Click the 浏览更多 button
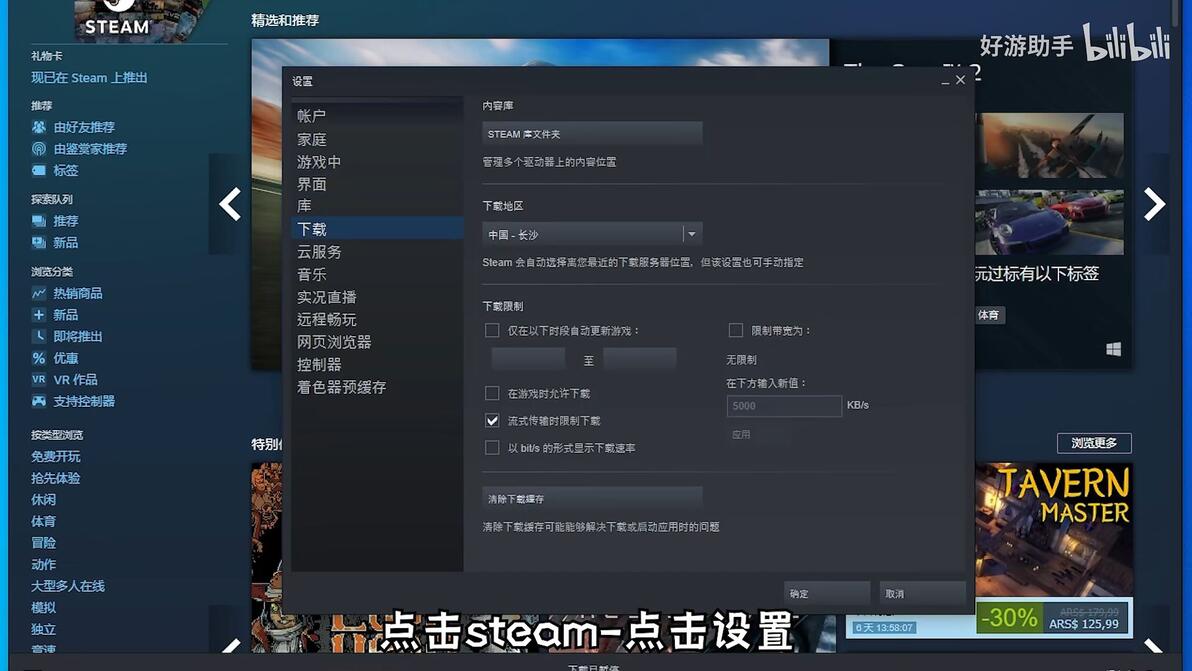Viewport: 1192px width, 671px height. tap(1094, 443)
